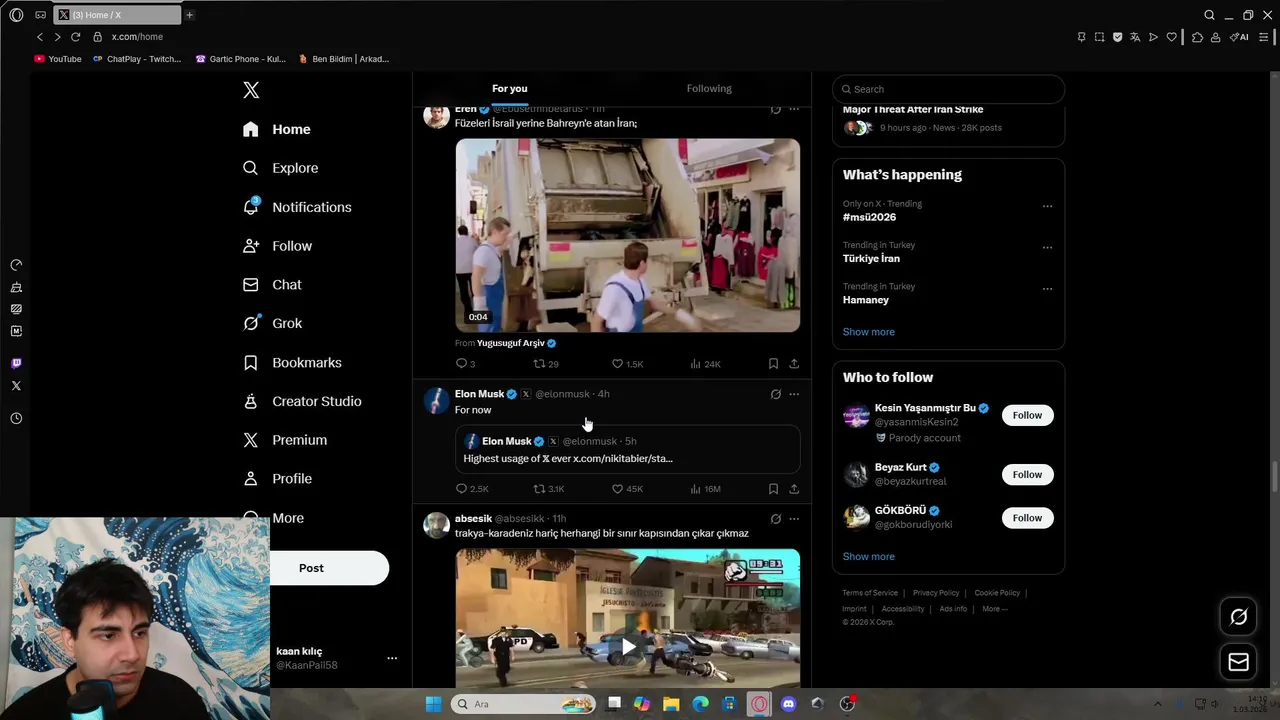Open more options on absesik's post
1280x720 pixels.
point(794,519)
